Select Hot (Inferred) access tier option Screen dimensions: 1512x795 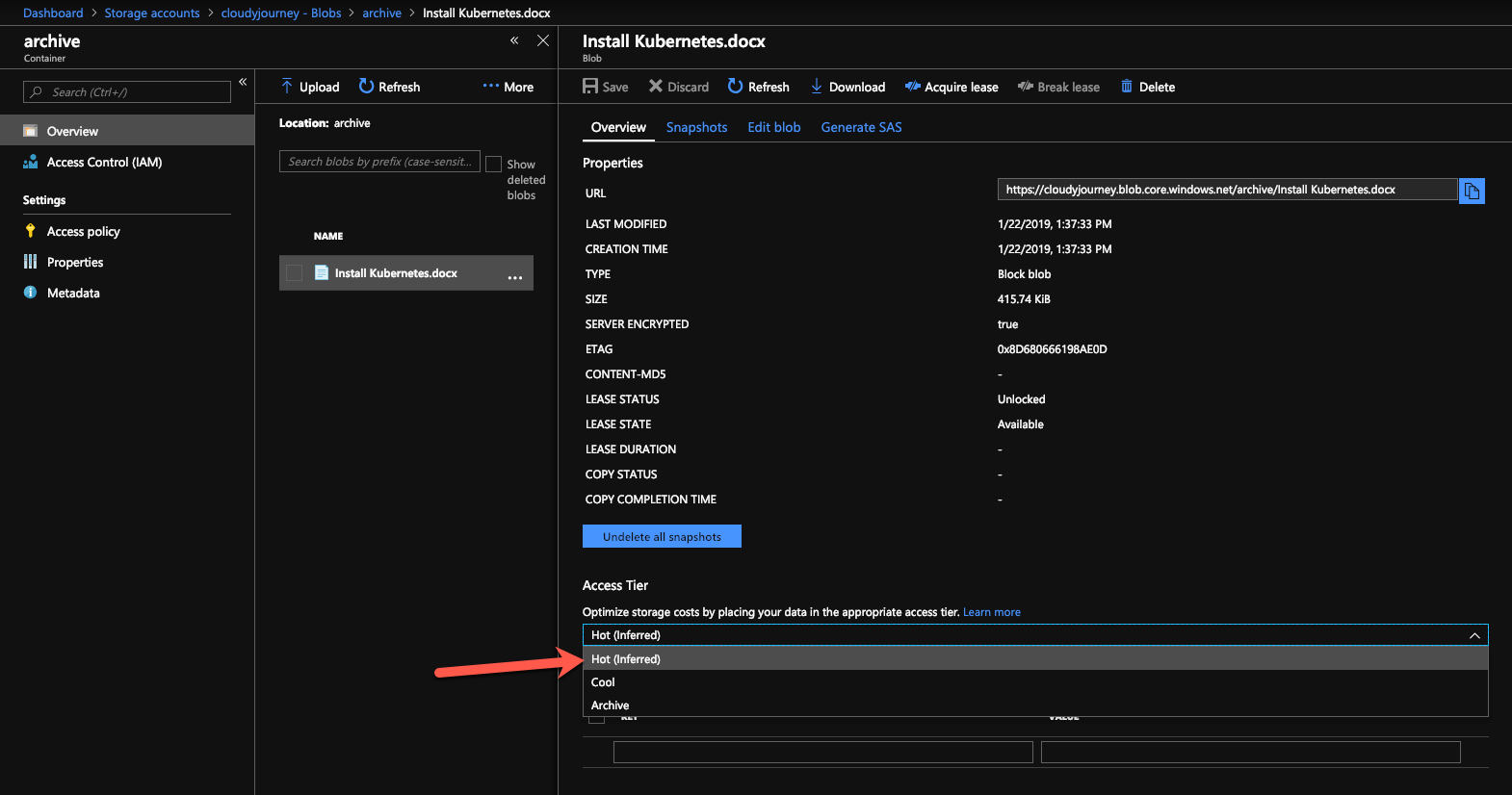(1035, 659)
